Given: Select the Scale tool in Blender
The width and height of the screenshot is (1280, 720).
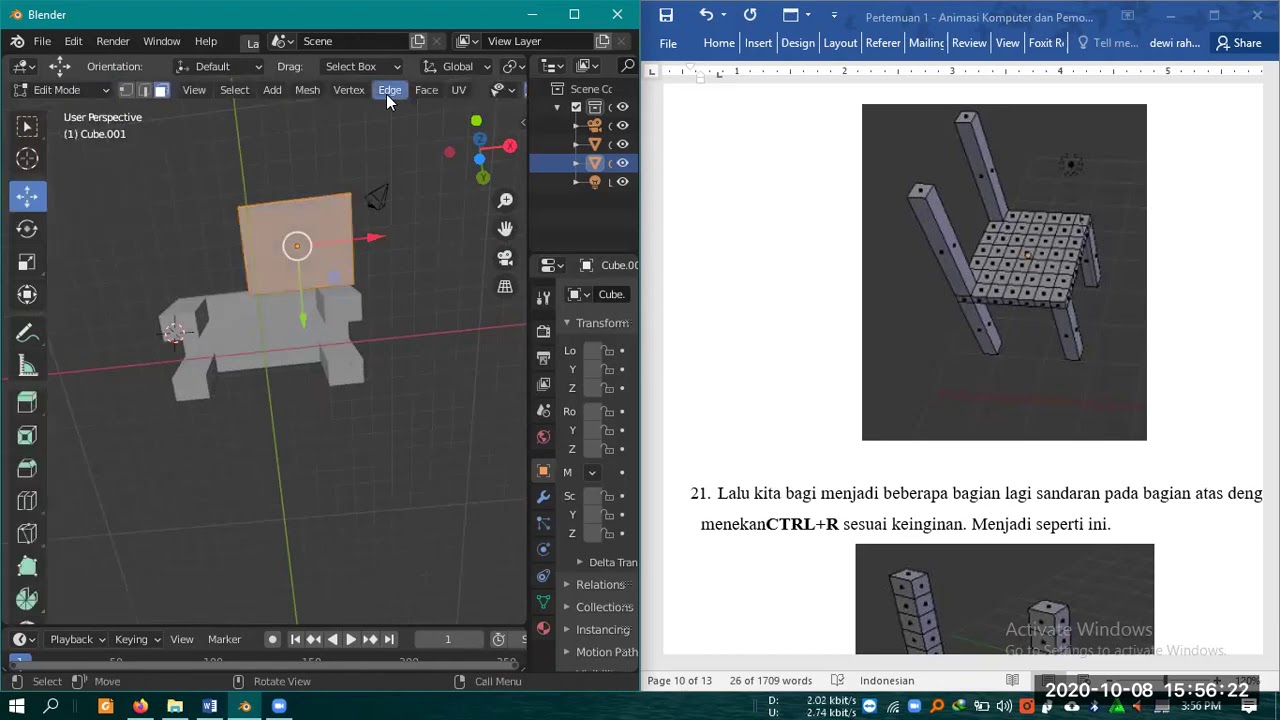Looking at the screenshot, I should 27,262.
